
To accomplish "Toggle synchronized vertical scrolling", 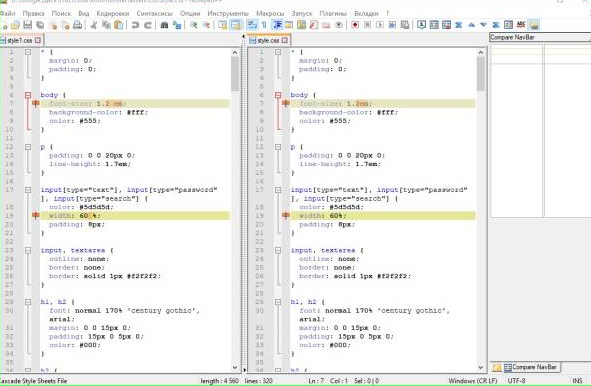I will pyautogui.click(x=223, y=25).
